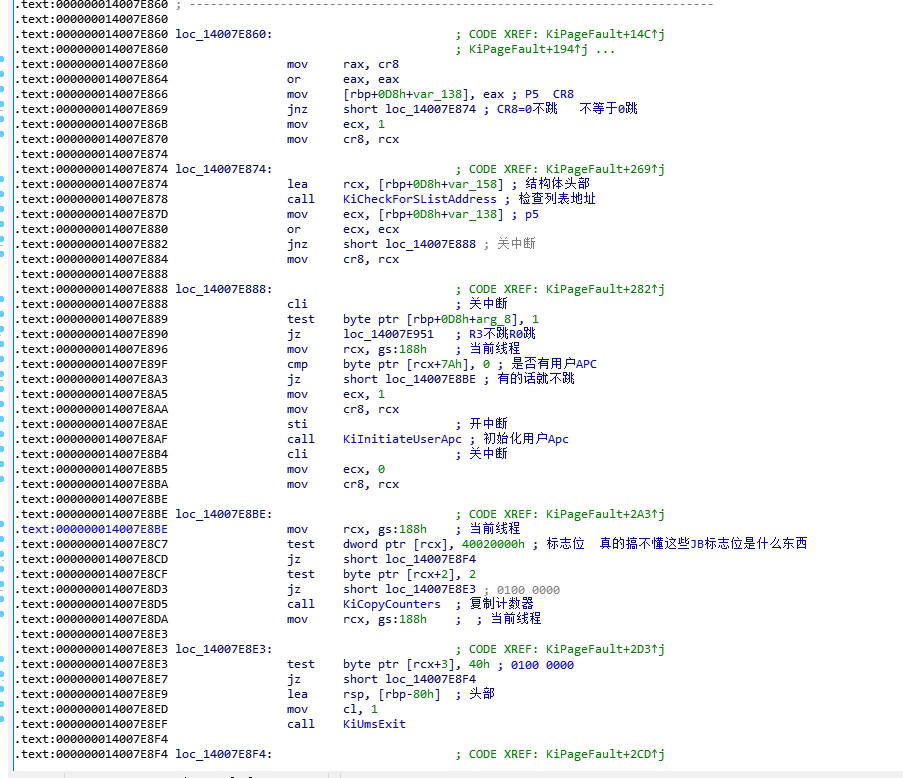Select var_158 in the lea rcx instruction
903x778 pixels.
coord(472,184)
